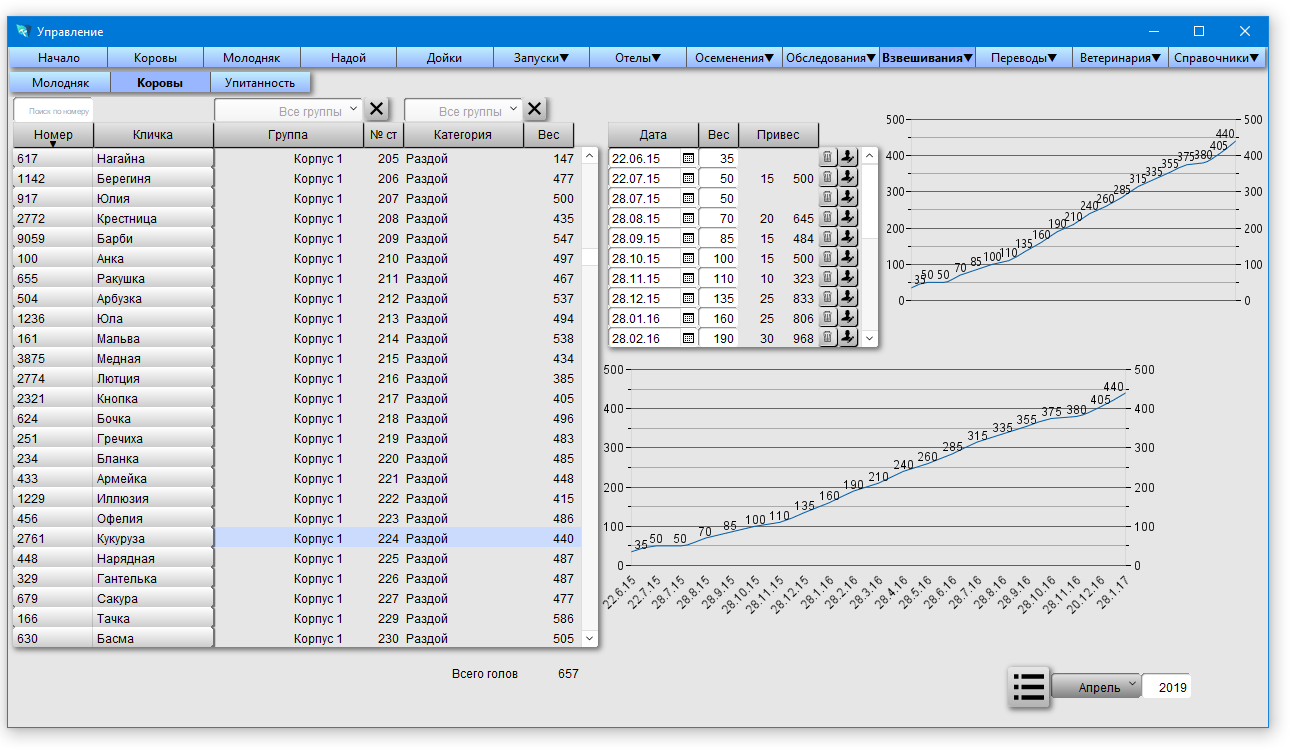
Task: Click stamp icon for 22.06.15 row
Action: pos(848,158)
